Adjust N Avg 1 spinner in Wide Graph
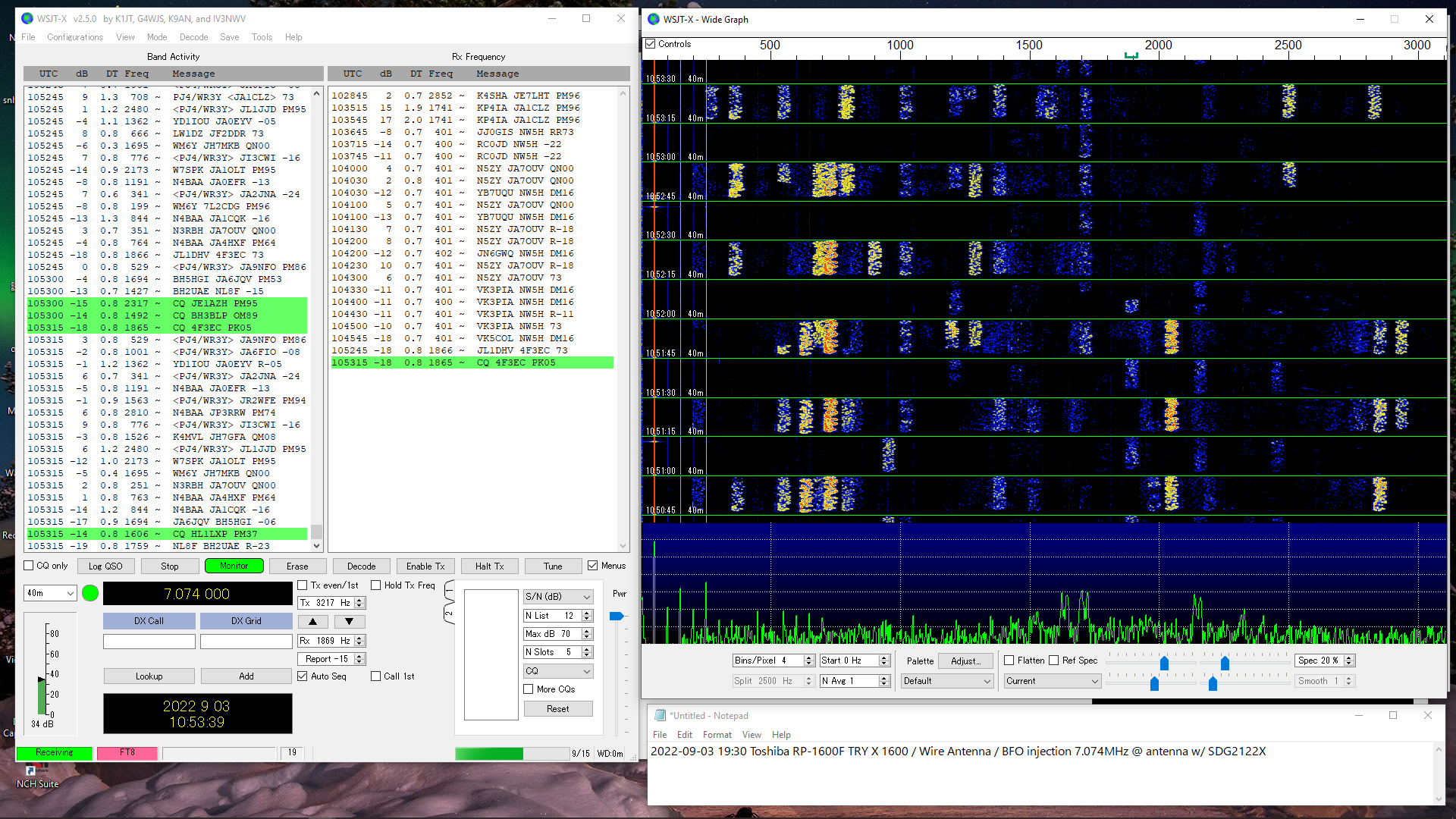Screen dimensions: 1456x819 pyautogui.click(x=884, y=681)
